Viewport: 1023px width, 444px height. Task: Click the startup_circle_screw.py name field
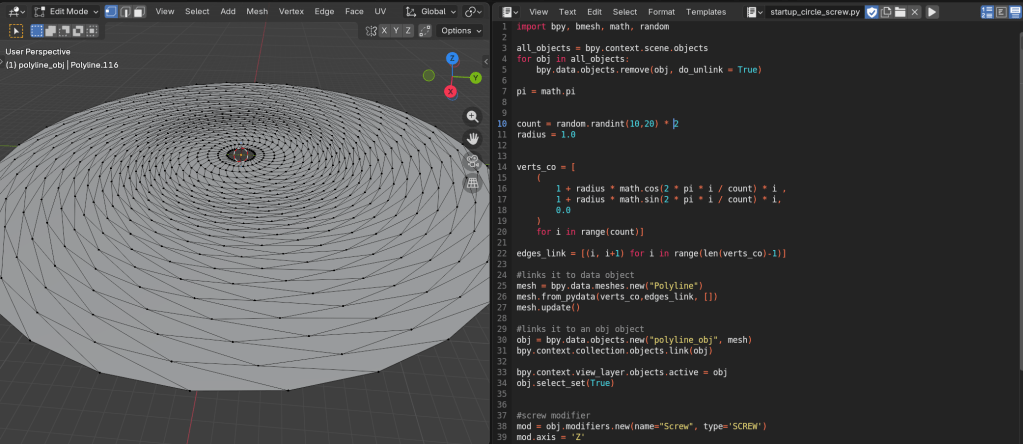coord(815,11)
